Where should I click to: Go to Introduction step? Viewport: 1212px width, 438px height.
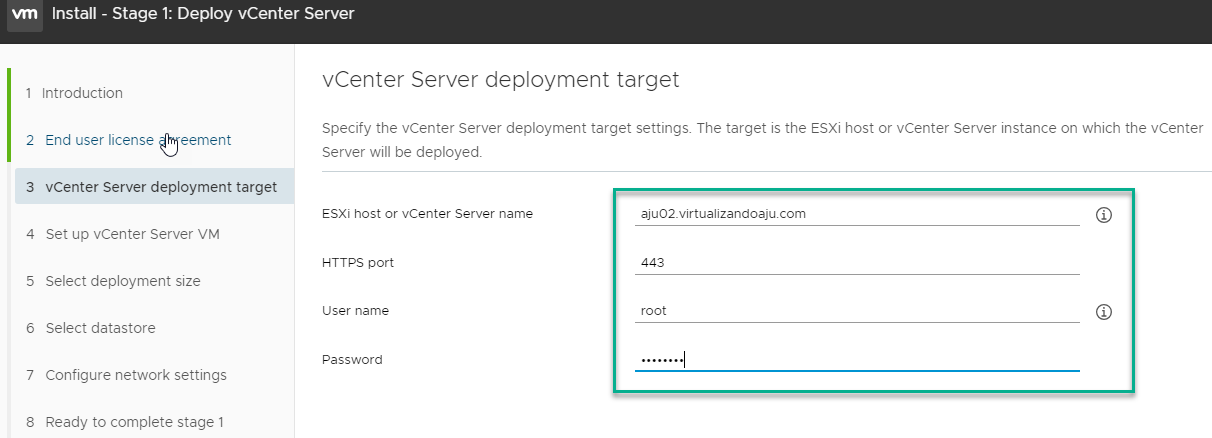(82, 93)
